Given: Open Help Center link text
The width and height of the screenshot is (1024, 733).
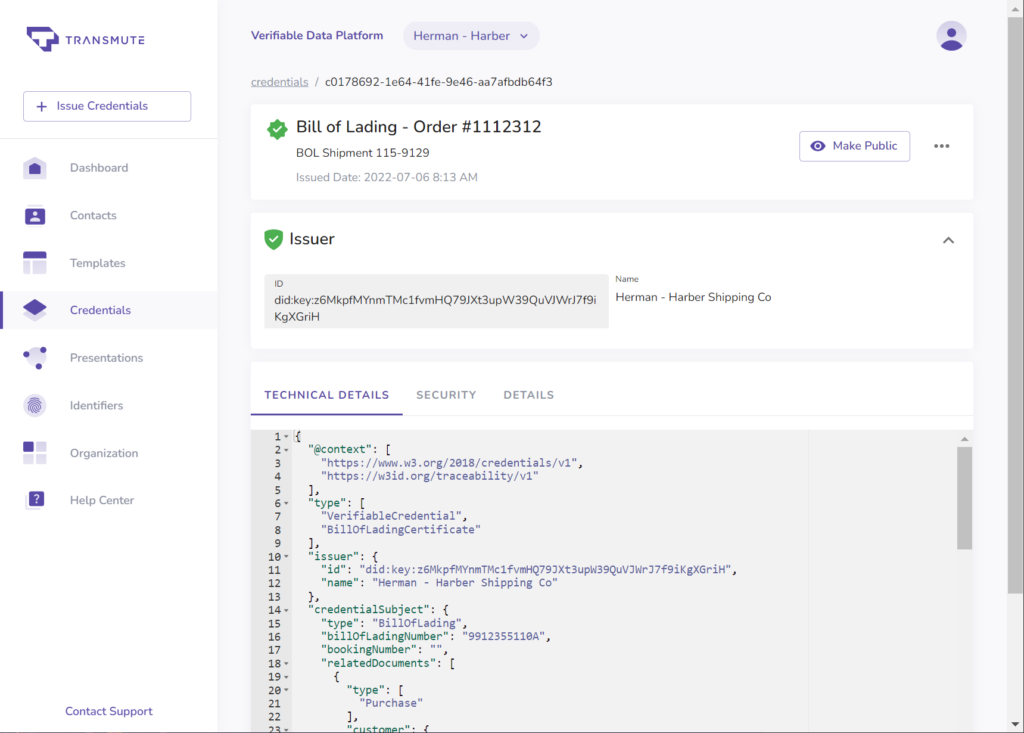Looking at the screenshot, I should (x=102, y=500).
